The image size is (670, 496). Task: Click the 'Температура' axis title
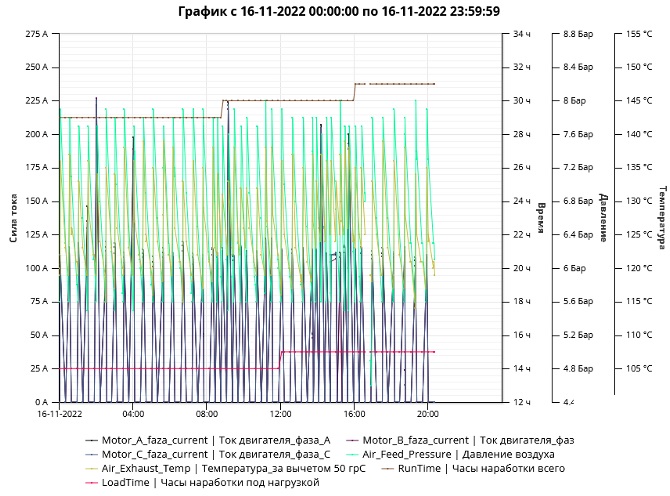pos(663,217)
